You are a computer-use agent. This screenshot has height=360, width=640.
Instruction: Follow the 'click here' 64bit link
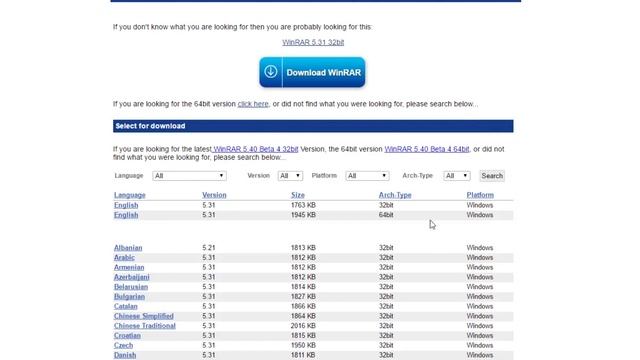click(x=253, y=104)
